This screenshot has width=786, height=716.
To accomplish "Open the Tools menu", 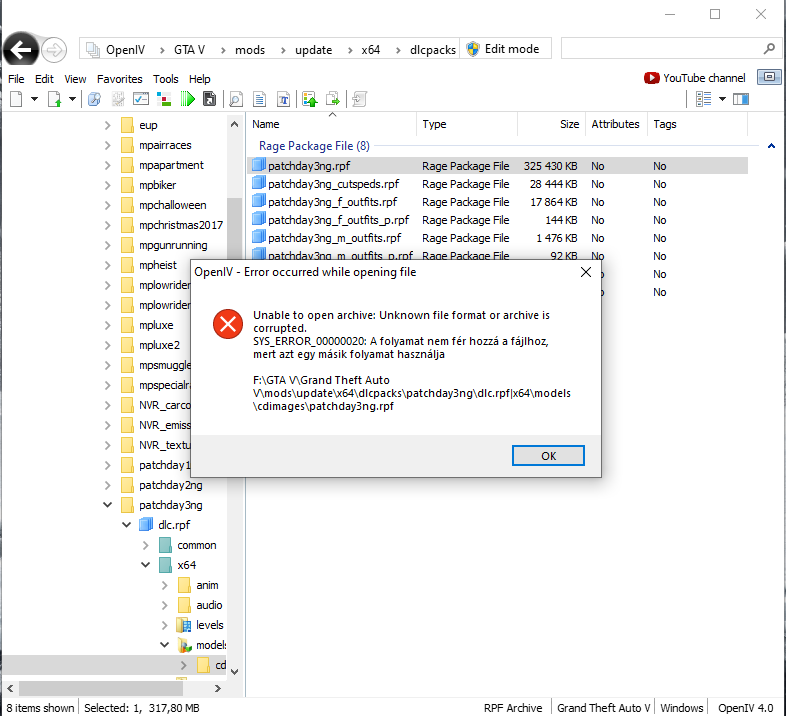I will pyautogui.click(x=165, y=79).
